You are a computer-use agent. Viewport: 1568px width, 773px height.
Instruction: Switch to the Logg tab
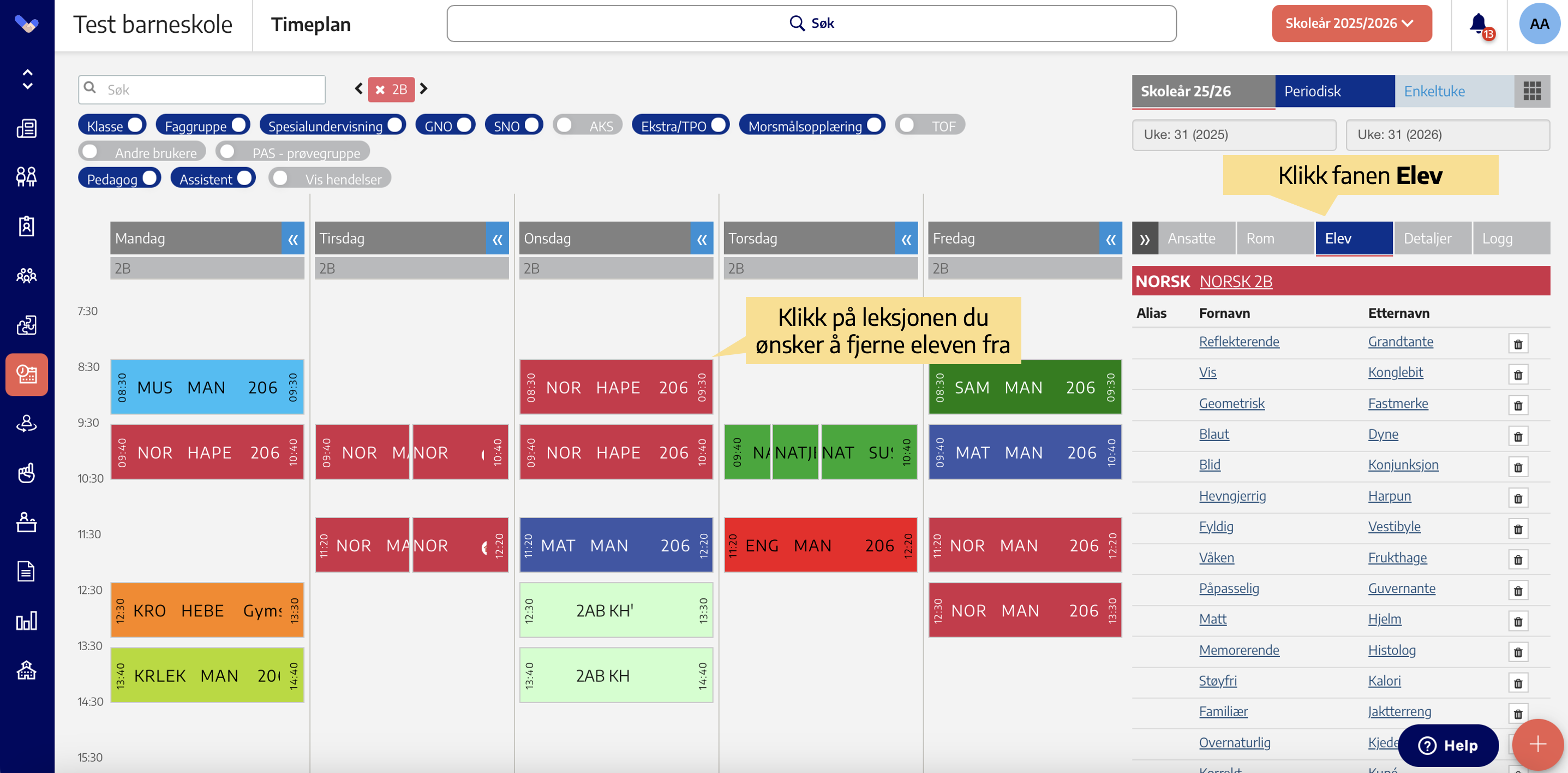tap(1511, 238)
